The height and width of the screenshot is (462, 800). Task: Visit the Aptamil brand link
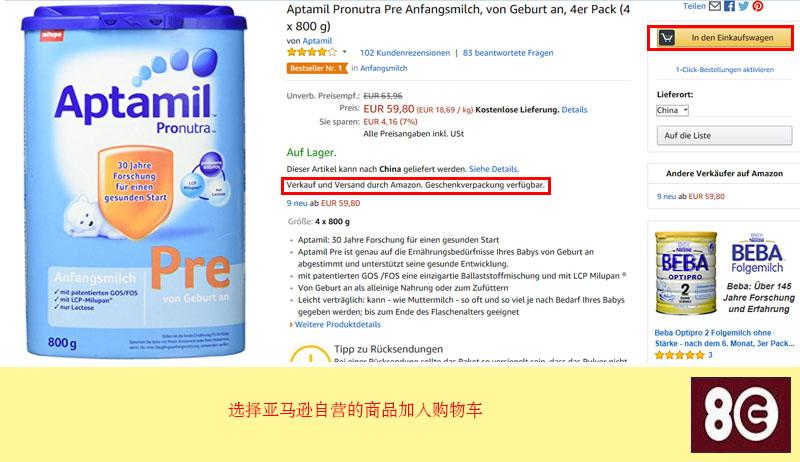click(317, 41)
